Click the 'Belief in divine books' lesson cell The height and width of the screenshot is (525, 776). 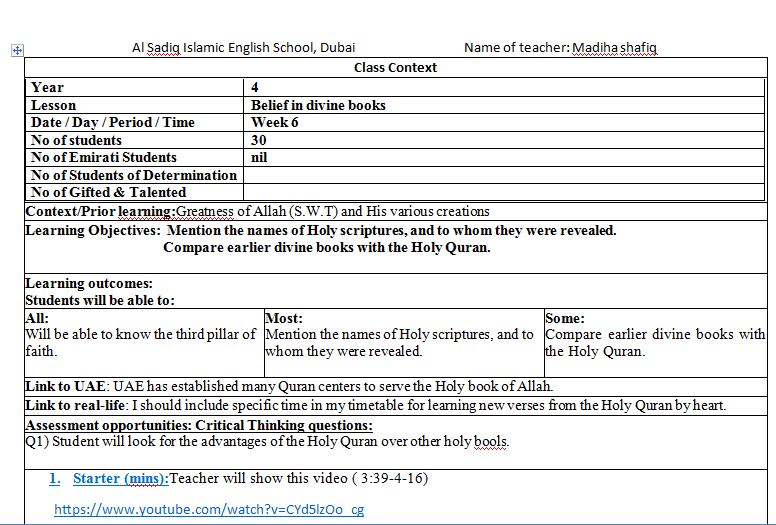coord(318,105)
